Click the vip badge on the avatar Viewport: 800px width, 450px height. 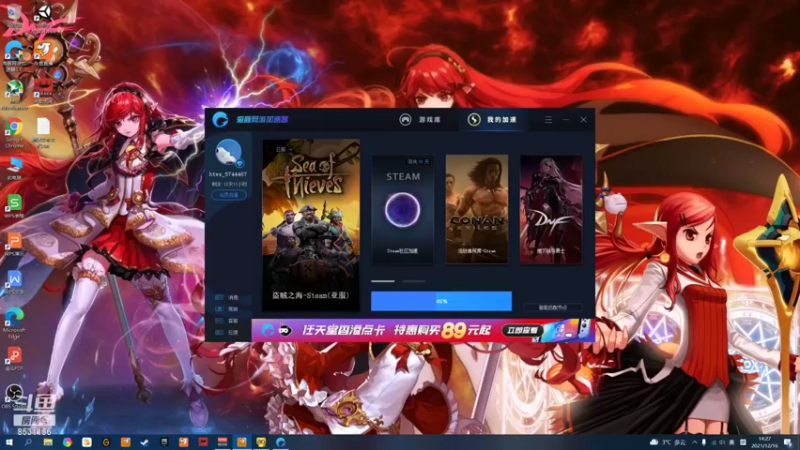point(239,163)
